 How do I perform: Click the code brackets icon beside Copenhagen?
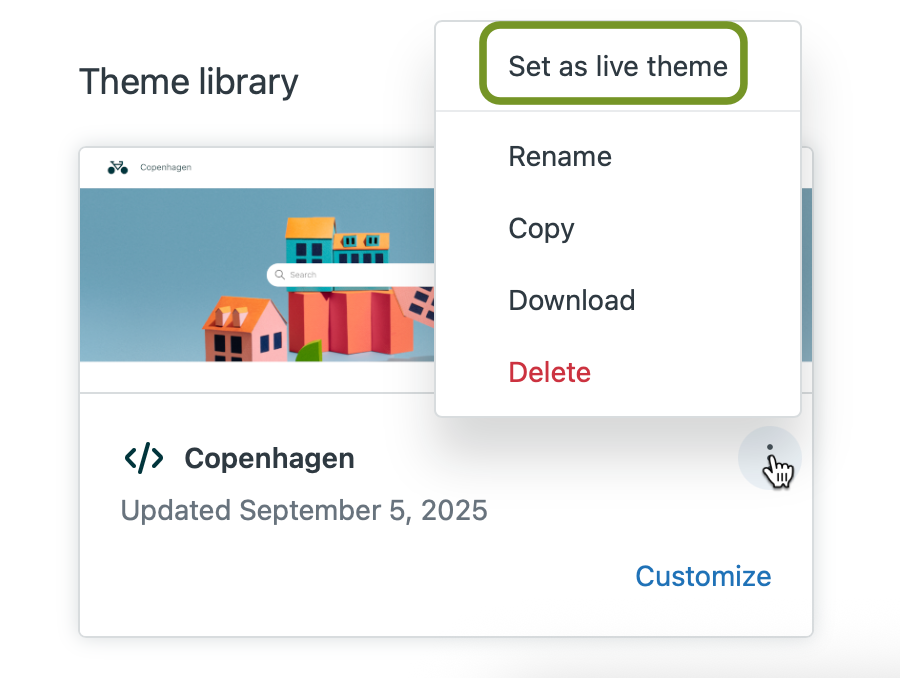144,459
